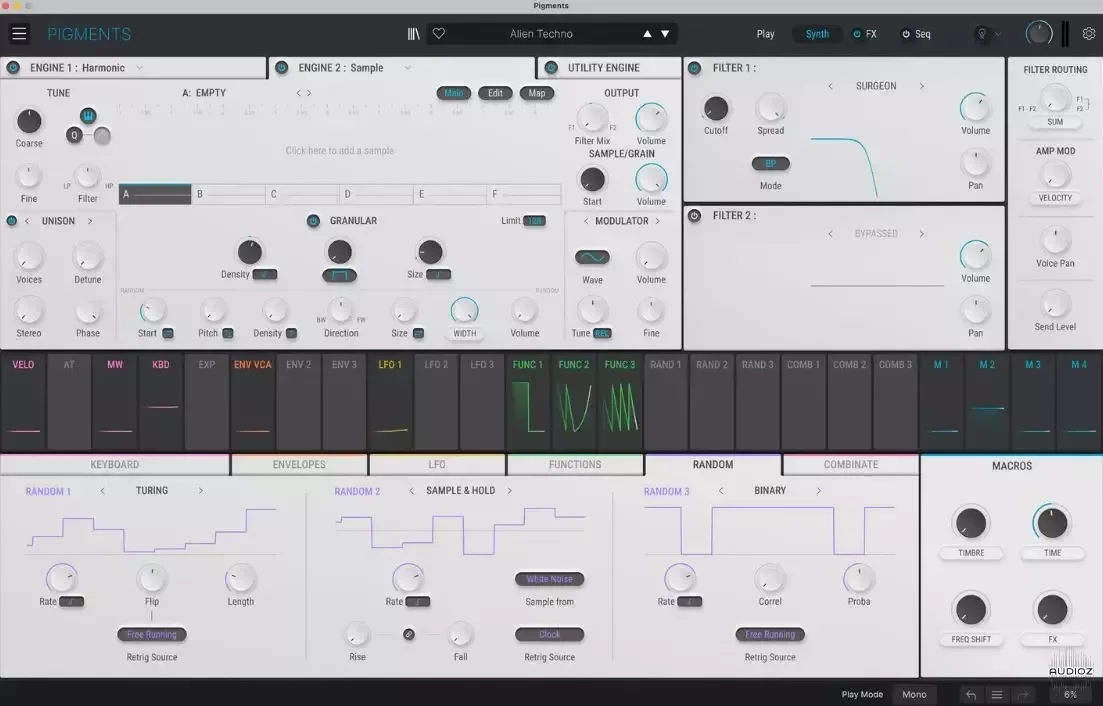Click the granular Limit value field

(x=535, y=221)
